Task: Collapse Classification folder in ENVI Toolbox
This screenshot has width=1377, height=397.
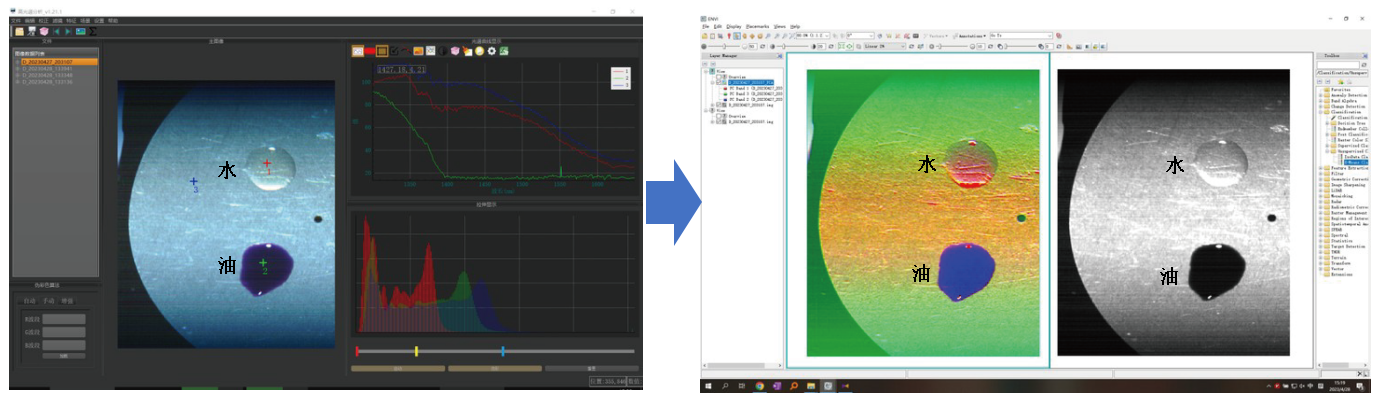Action: point(1320,112)
